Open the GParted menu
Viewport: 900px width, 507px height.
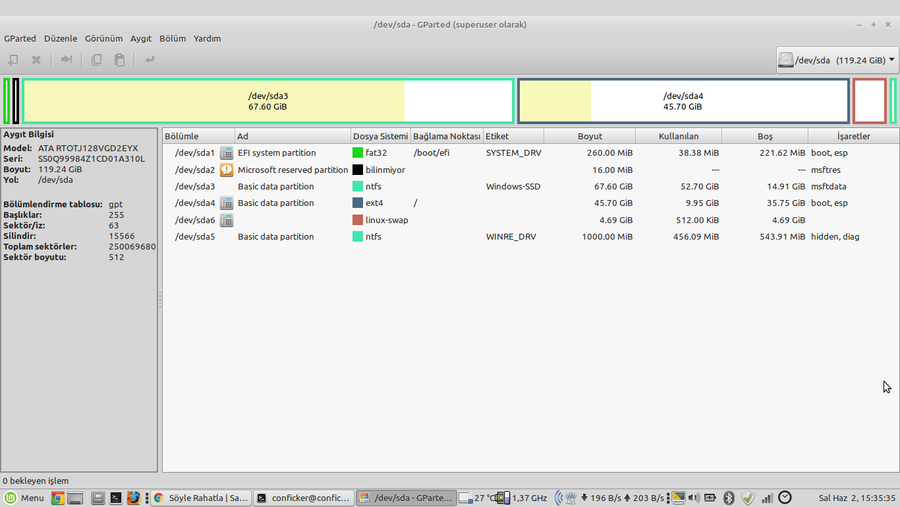pos(20,38)
